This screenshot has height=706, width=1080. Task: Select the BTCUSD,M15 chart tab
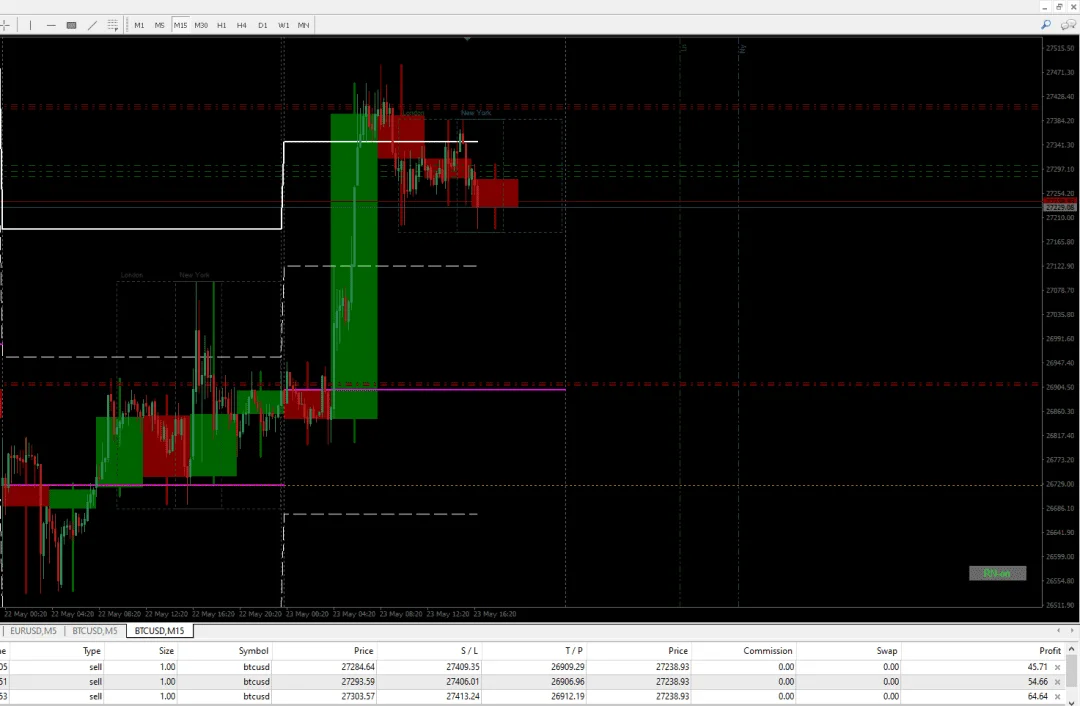tap(159, 630)
